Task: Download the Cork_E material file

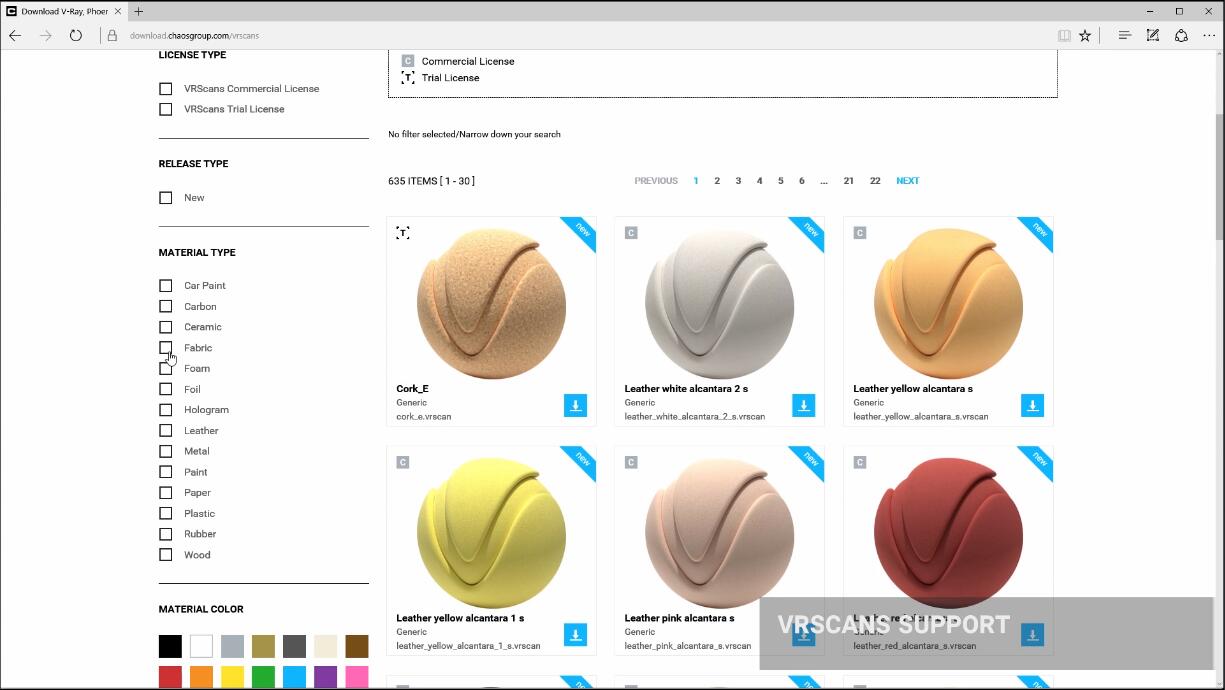Action: coord(575,405)
